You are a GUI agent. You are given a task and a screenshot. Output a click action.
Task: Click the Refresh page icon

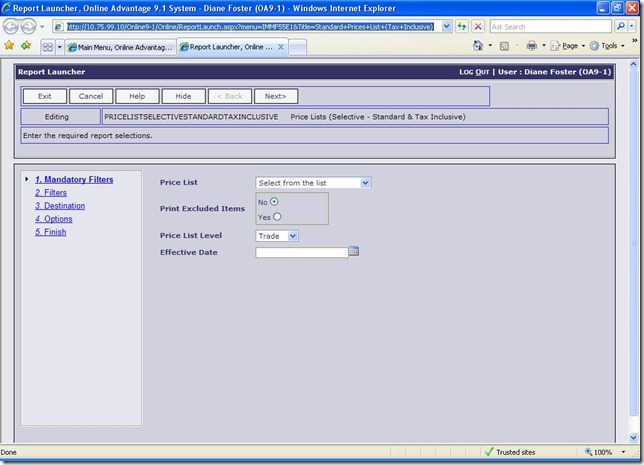point(462,27)
